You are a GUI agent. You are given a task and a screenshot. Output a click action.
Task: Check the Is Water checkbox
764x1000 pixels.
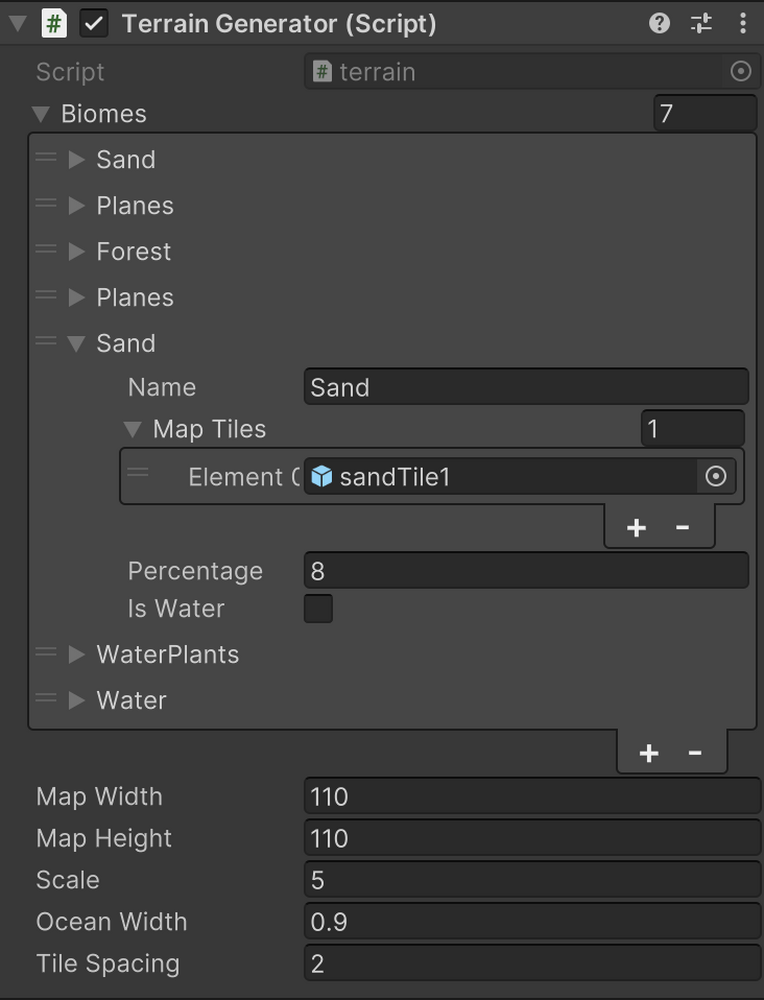coord(318,609)
